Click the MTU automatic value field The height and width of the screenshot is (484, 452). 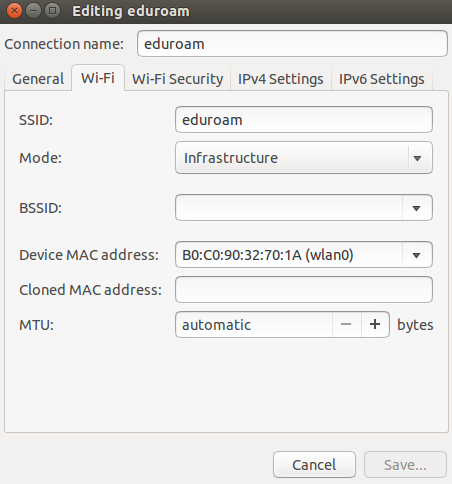(254, 325)
